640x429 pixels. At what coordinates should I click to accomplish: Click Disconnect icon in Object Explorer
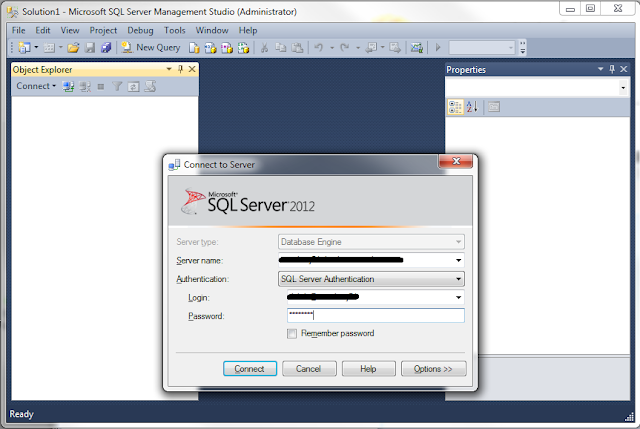[85, 87]
